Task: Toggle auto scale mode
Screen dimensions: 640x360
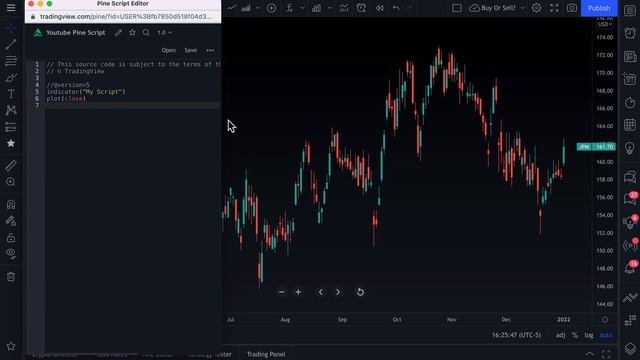Action: [606, 335]
